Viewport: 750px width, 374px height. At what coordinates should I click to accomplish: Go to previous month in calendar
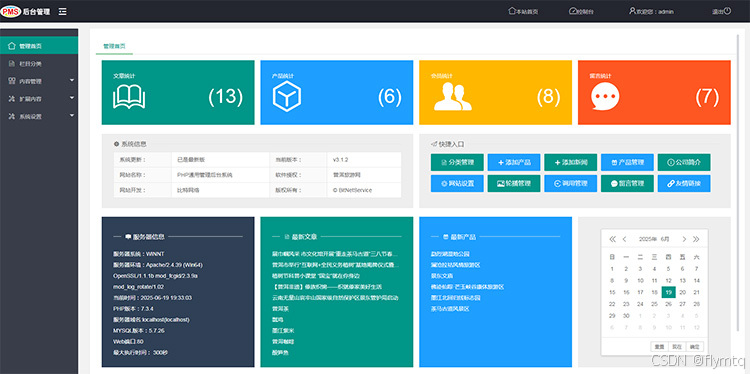624,239
